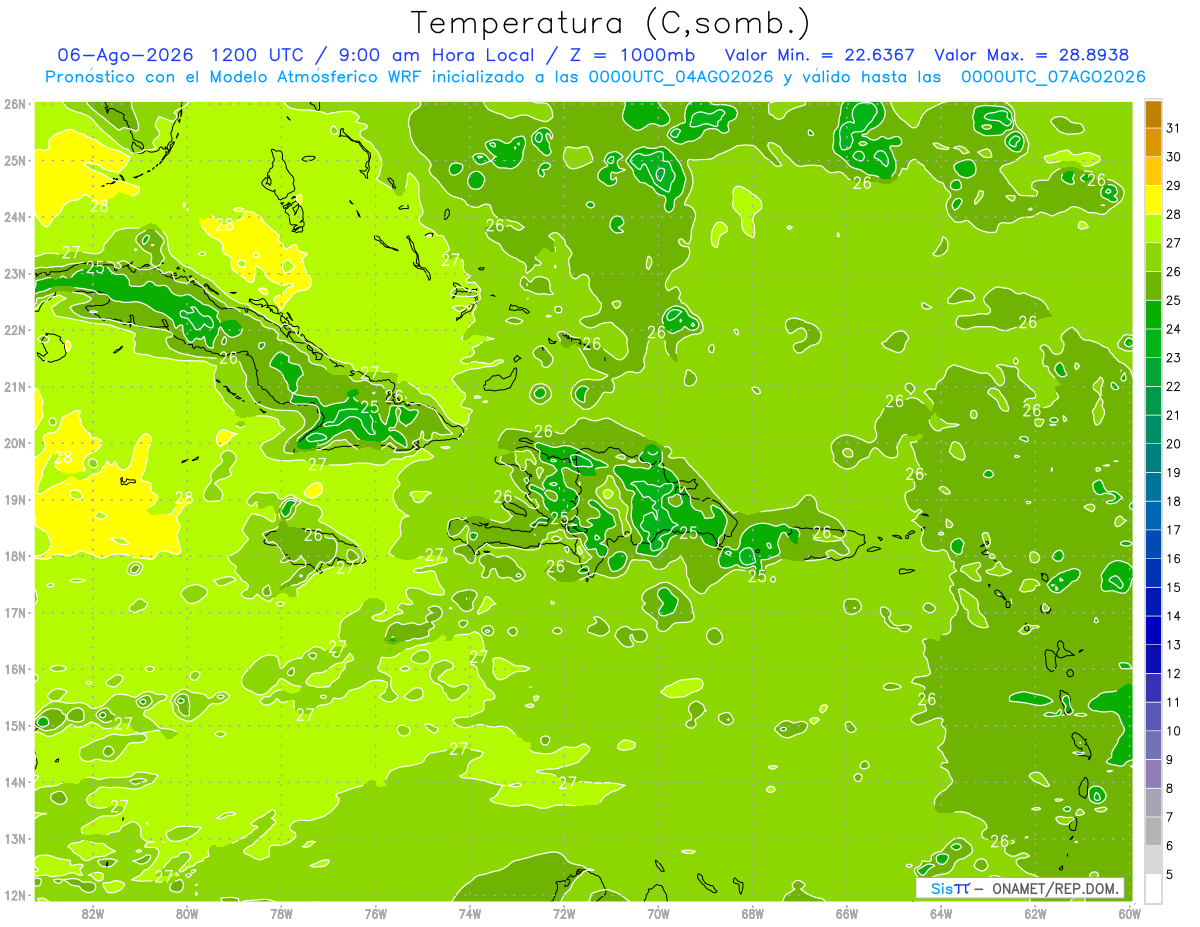Click the '16N' latitude axis label

coord(14,669)
